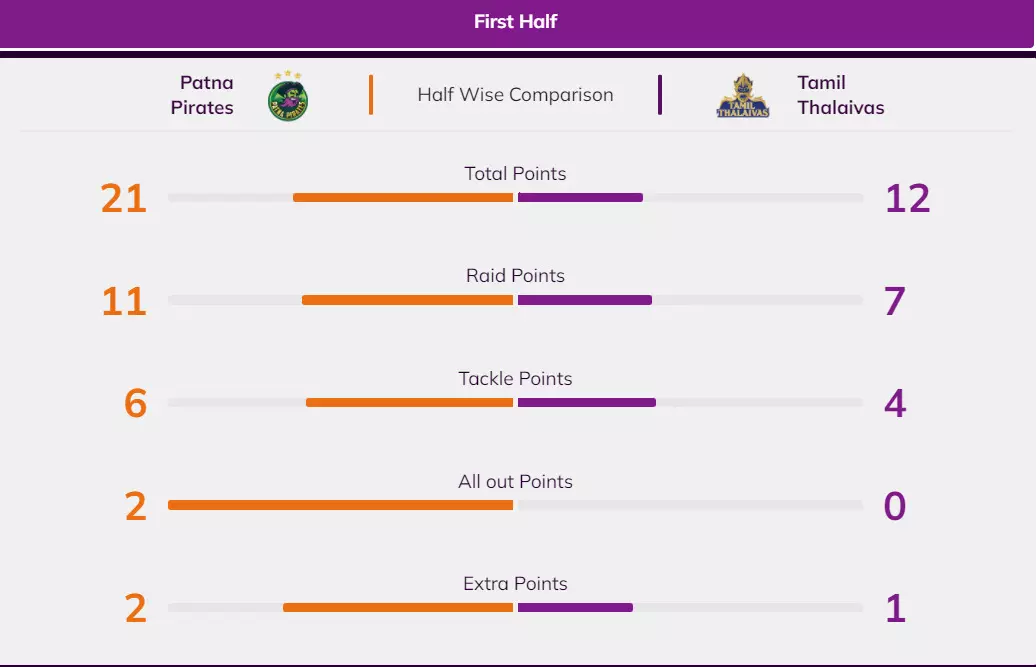Select the First Half tab
The image size is (1036, 667).
[x=516, y=21]
